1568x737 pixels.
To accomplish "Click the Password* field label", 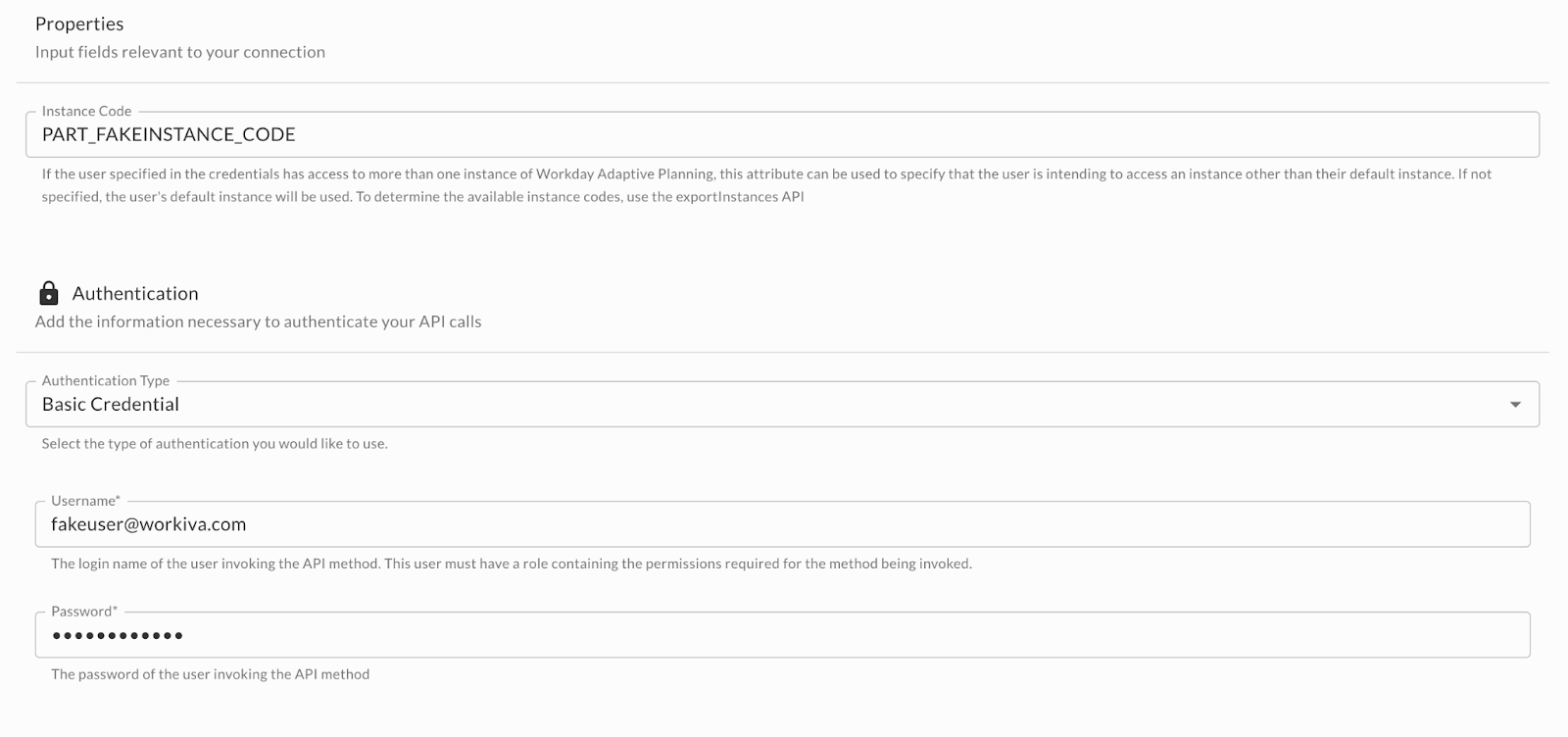I will [84, 612].
